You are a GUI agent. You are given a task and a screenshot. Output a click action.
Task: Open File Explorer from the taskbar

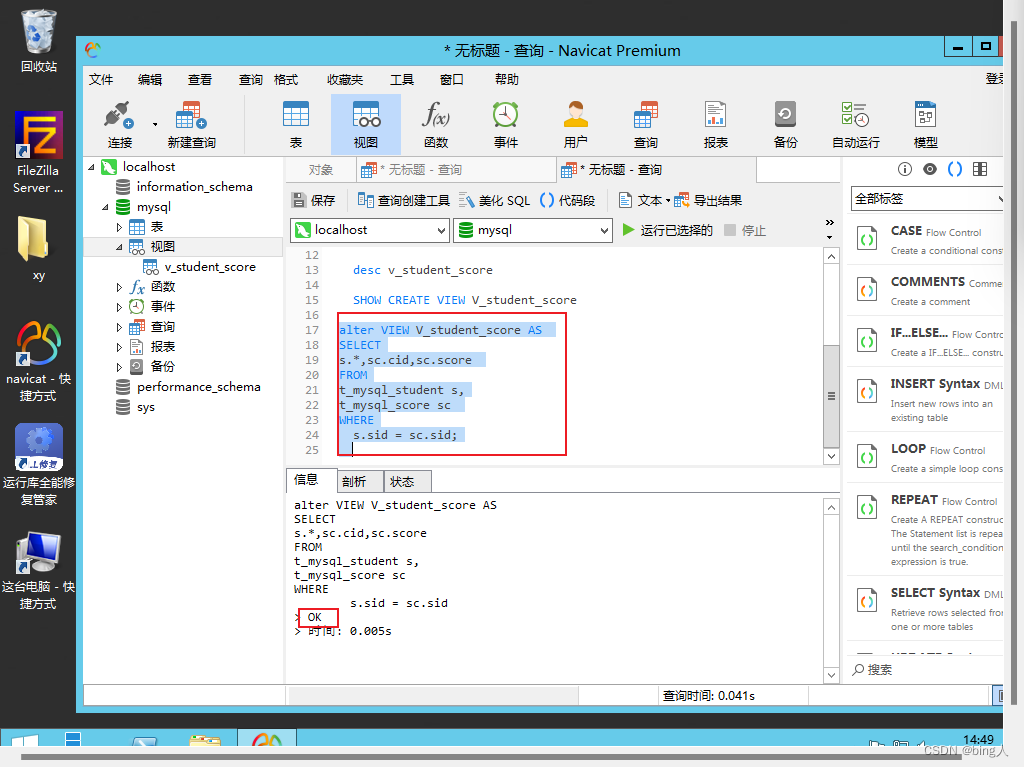[x=204, y=740]
